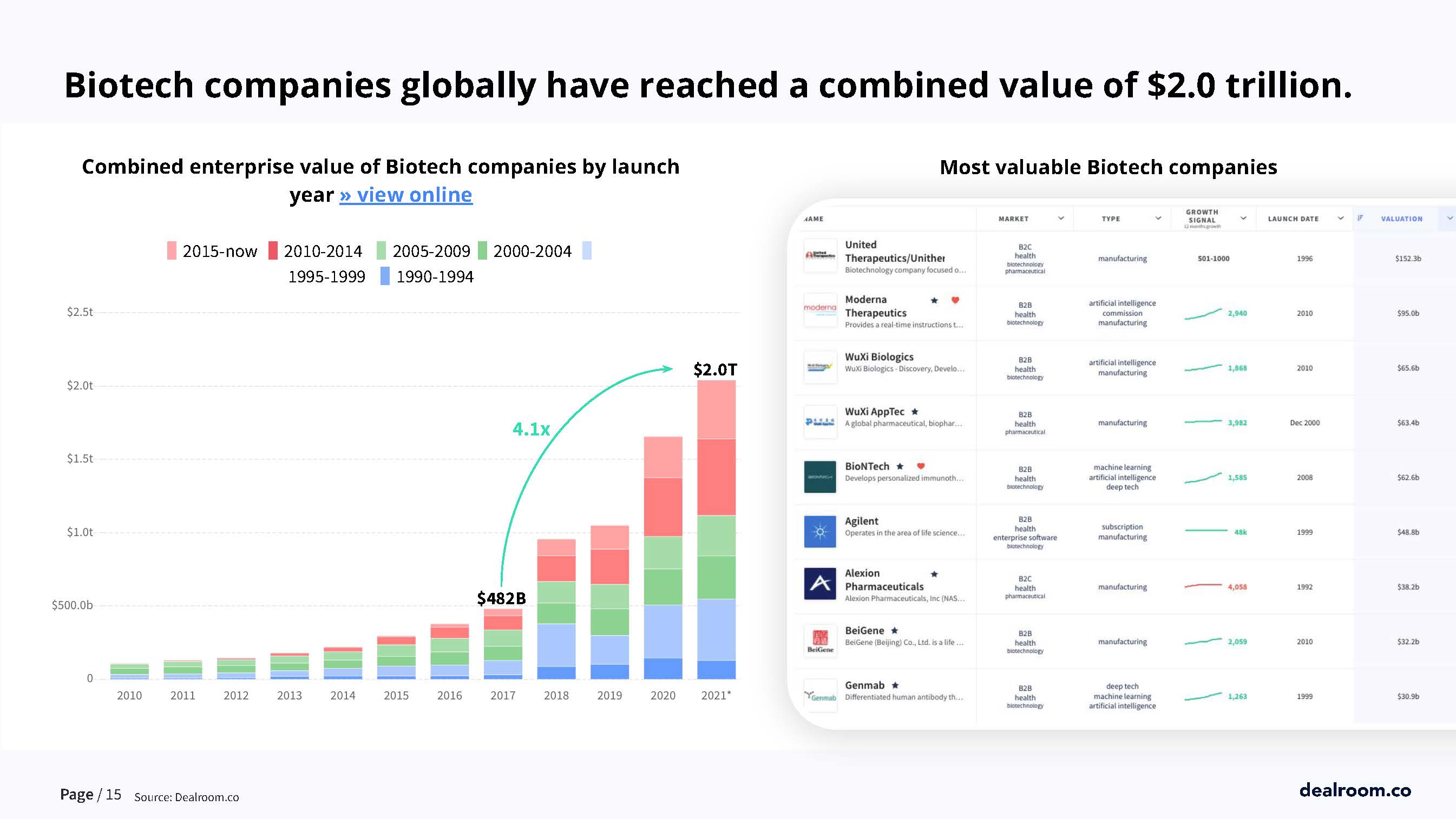The height and width of the screenshot is (819, 1456).
Task: Toggle the 2000-2004 legend swatch
Action: click(x=483, y=251)
